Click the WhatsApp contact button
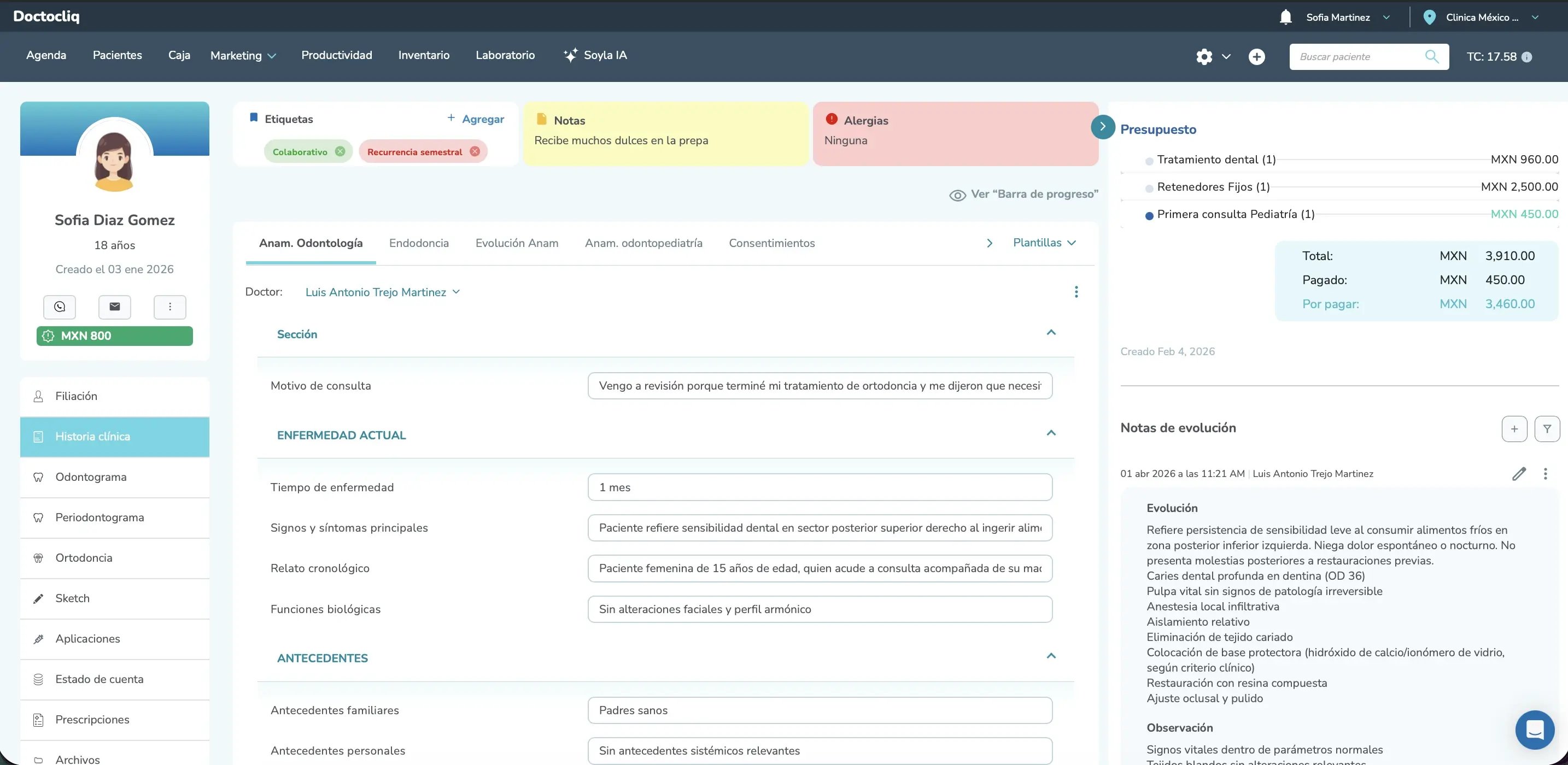Image resolution: width=1568 pixels, height=765 pixels. tap(60, 307)
